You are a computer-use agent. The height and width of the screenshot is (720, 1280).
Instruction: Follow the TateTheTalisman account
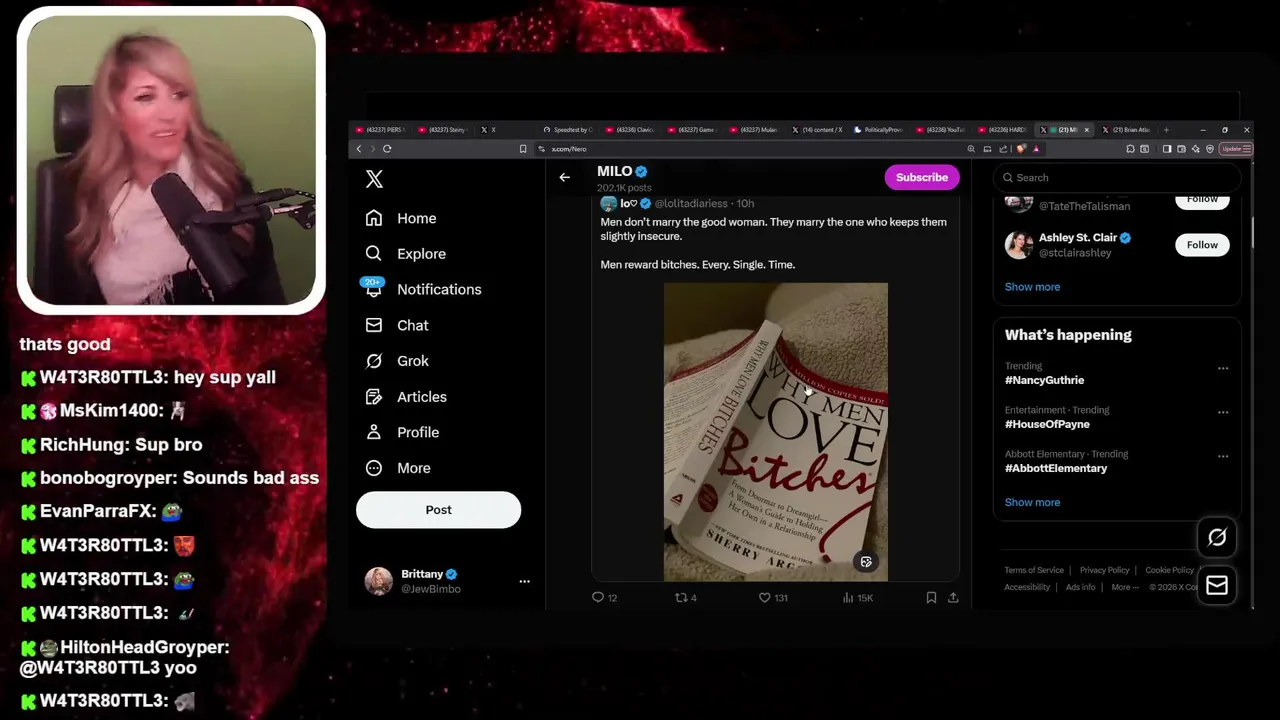1202,199
